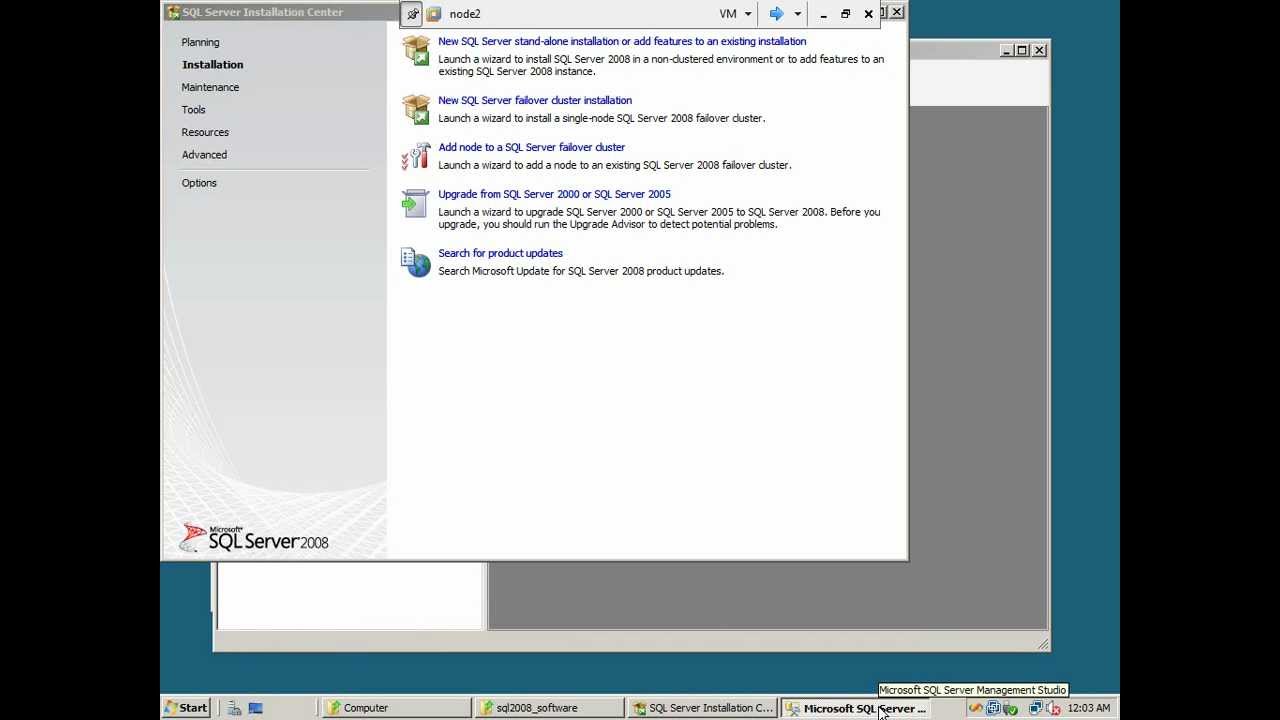Minimize the background window behind Installation Center
This screenshot has height=720, width=1280.
1006,50
